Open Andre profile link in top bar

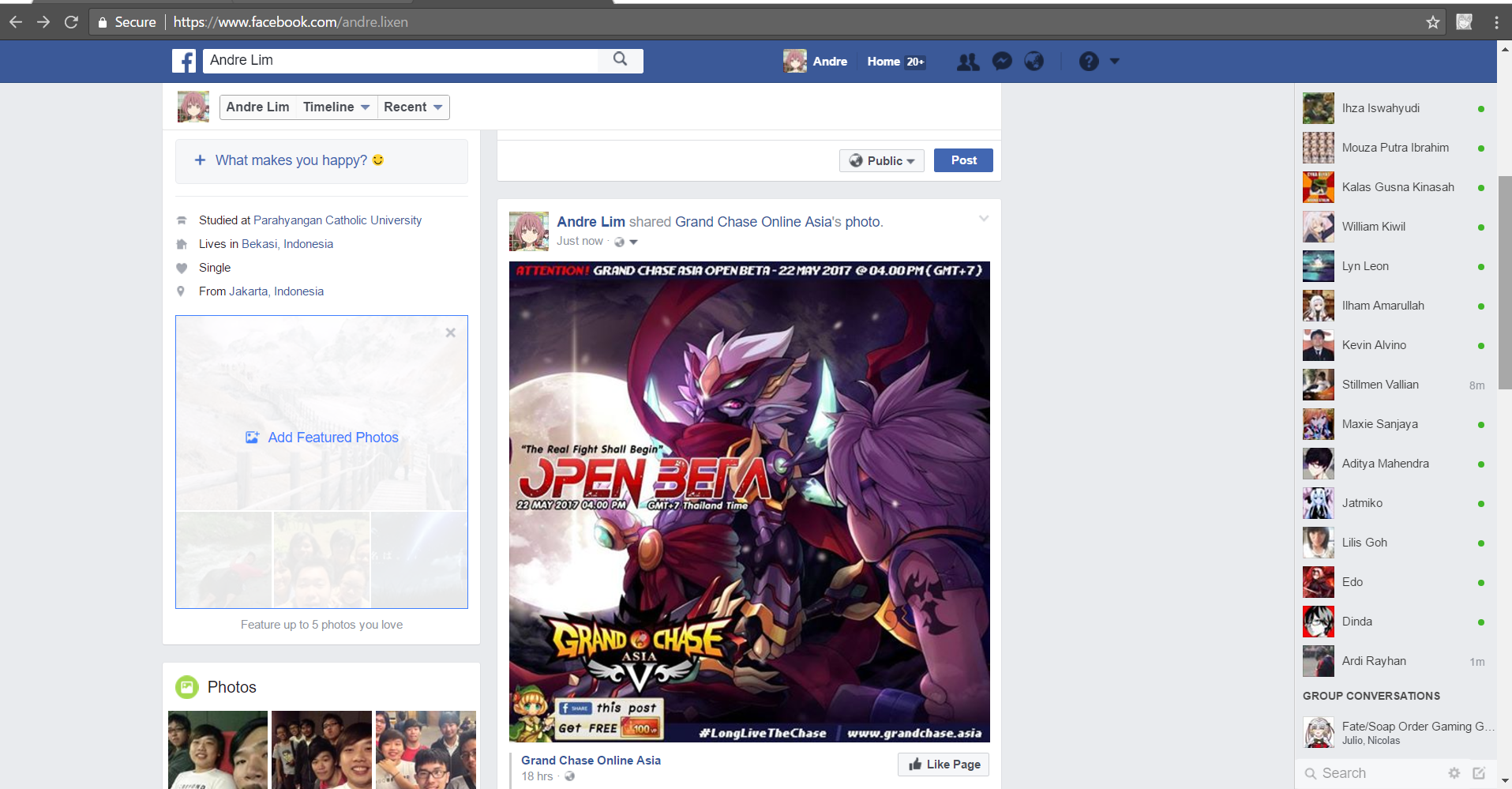816,61
